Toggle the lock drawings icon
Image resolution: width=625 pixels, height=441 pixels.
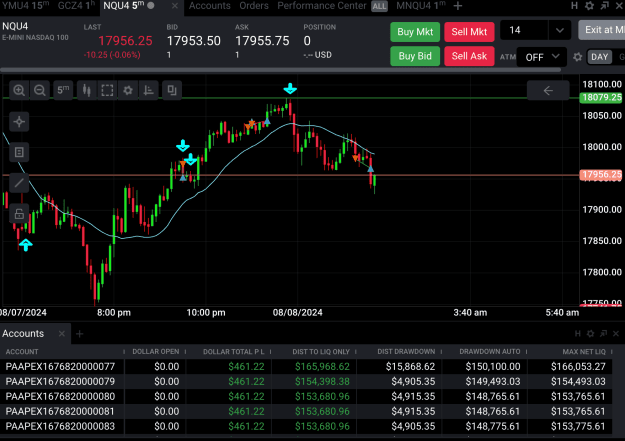pyautogui.click(x=19, y=214)
